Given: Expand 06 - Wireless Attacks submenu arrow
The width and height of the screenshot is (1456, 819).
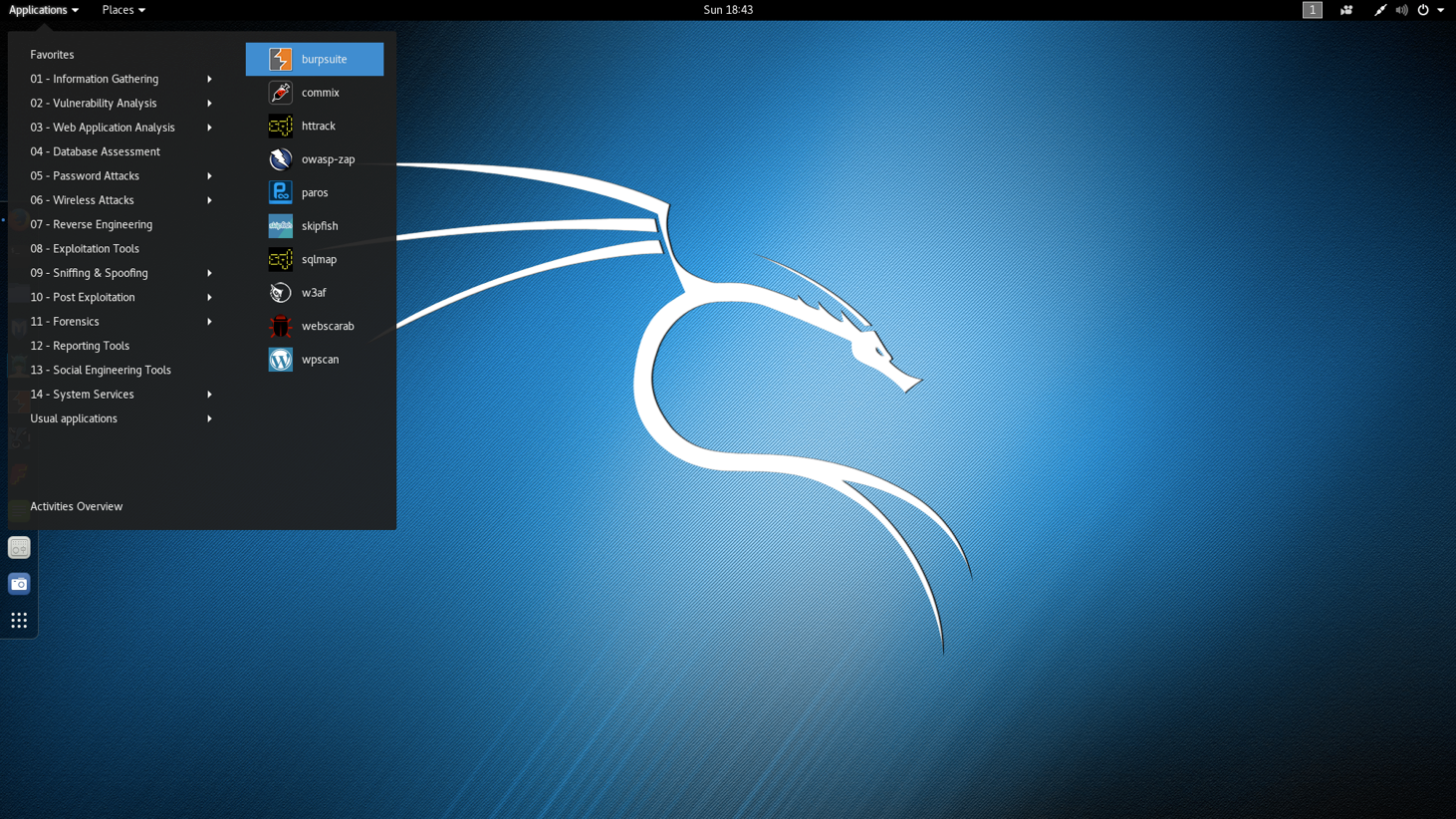Looking at the screenshot, I should [x=209, y=200].
